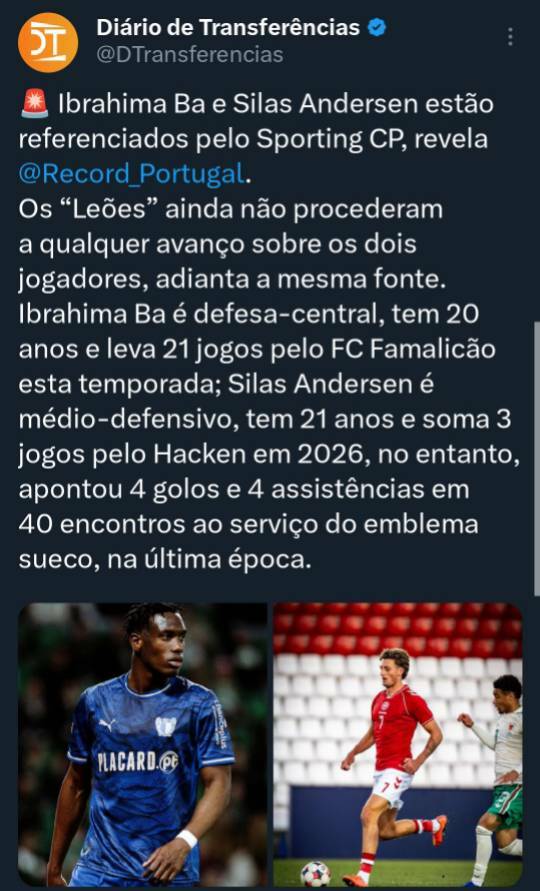Click the PLACARD.PT sponsor logo on shirt
This screenshot has width=540, height=891.
(138, 761)
